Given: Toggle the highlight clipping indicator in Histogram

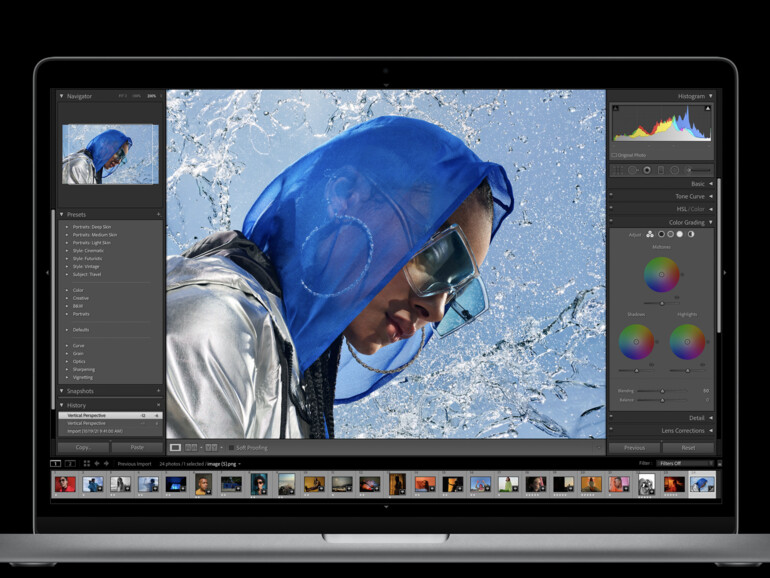Looking at the screenshot, I should [x=708, y=108].
